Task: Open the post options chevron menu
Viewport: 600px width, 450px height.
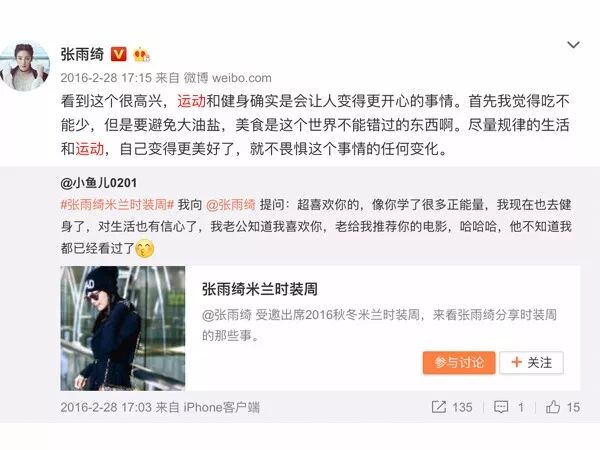Action: [573, 45]
